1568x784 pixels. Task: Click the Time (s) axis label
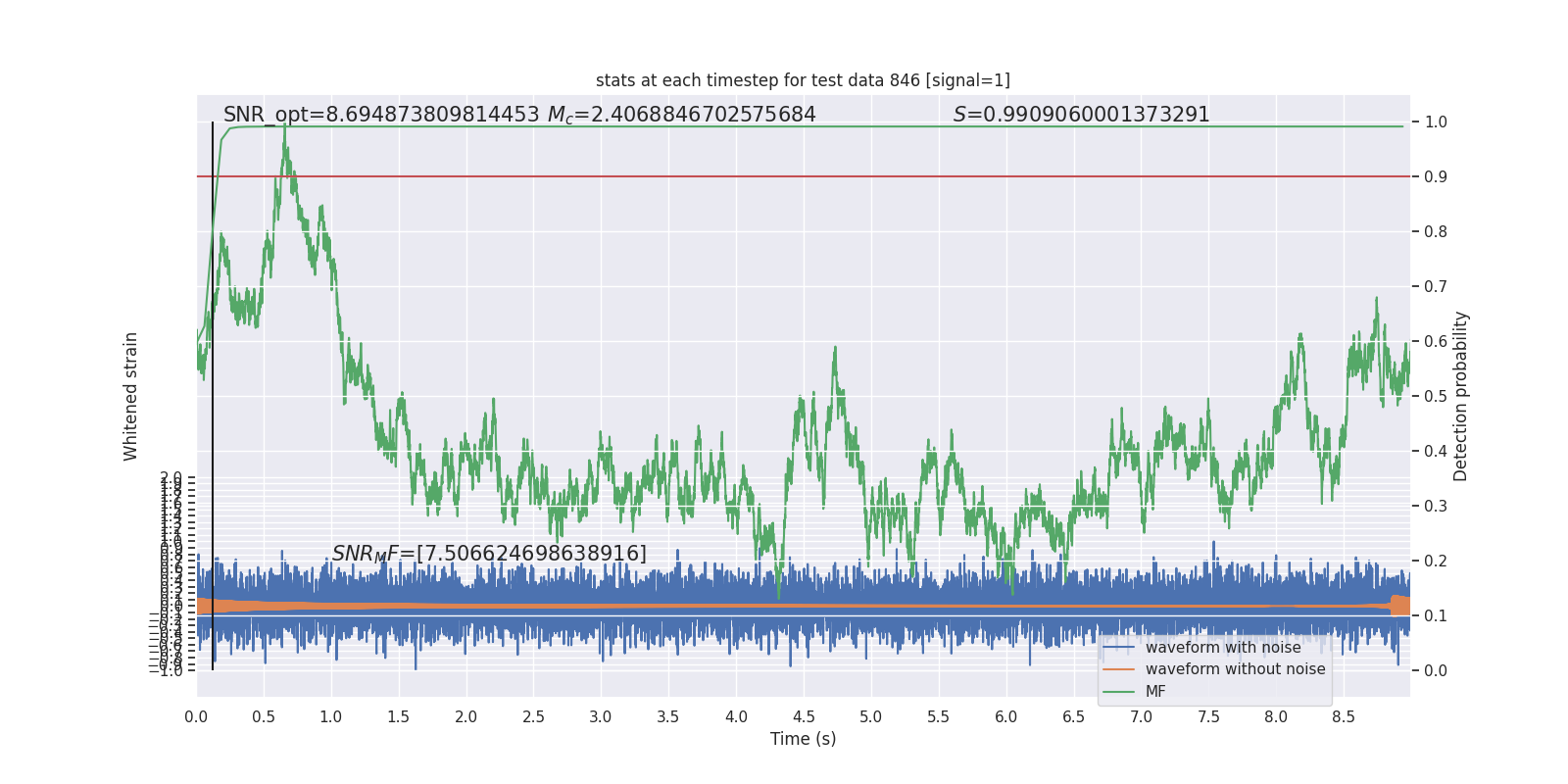pos(804,739)
